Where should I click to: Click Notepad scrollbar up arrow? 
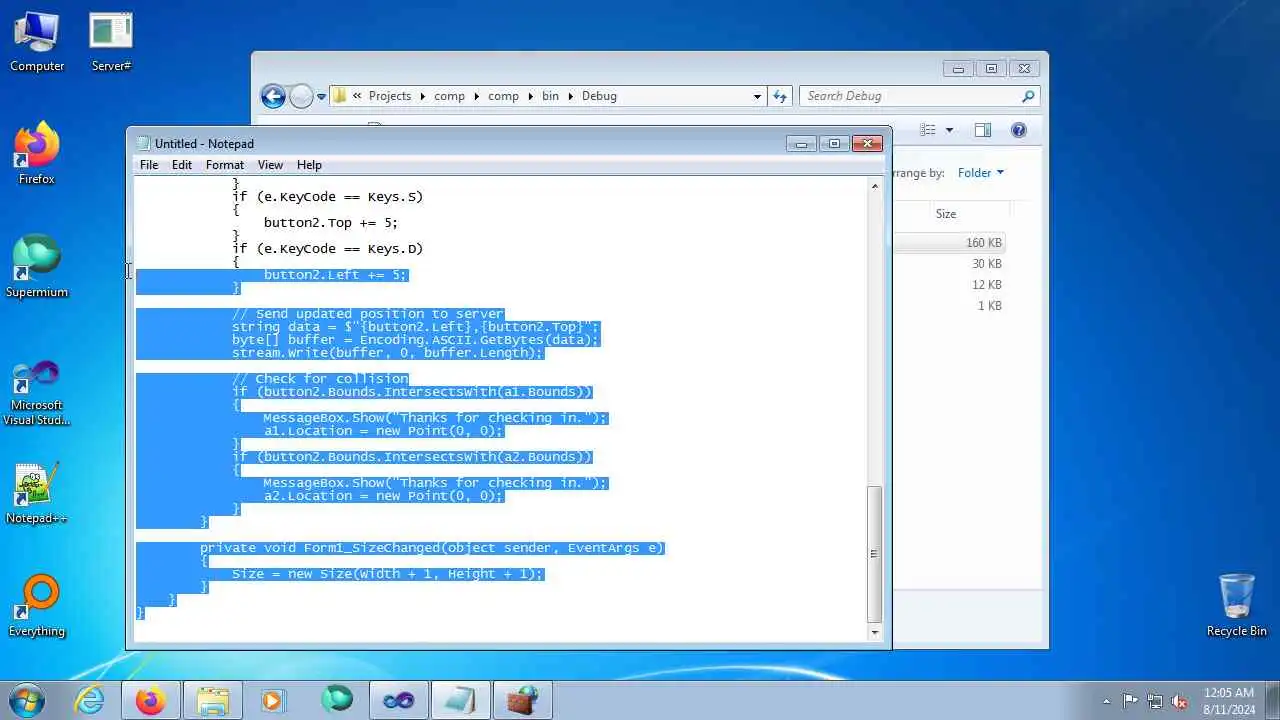click(875, 186)
